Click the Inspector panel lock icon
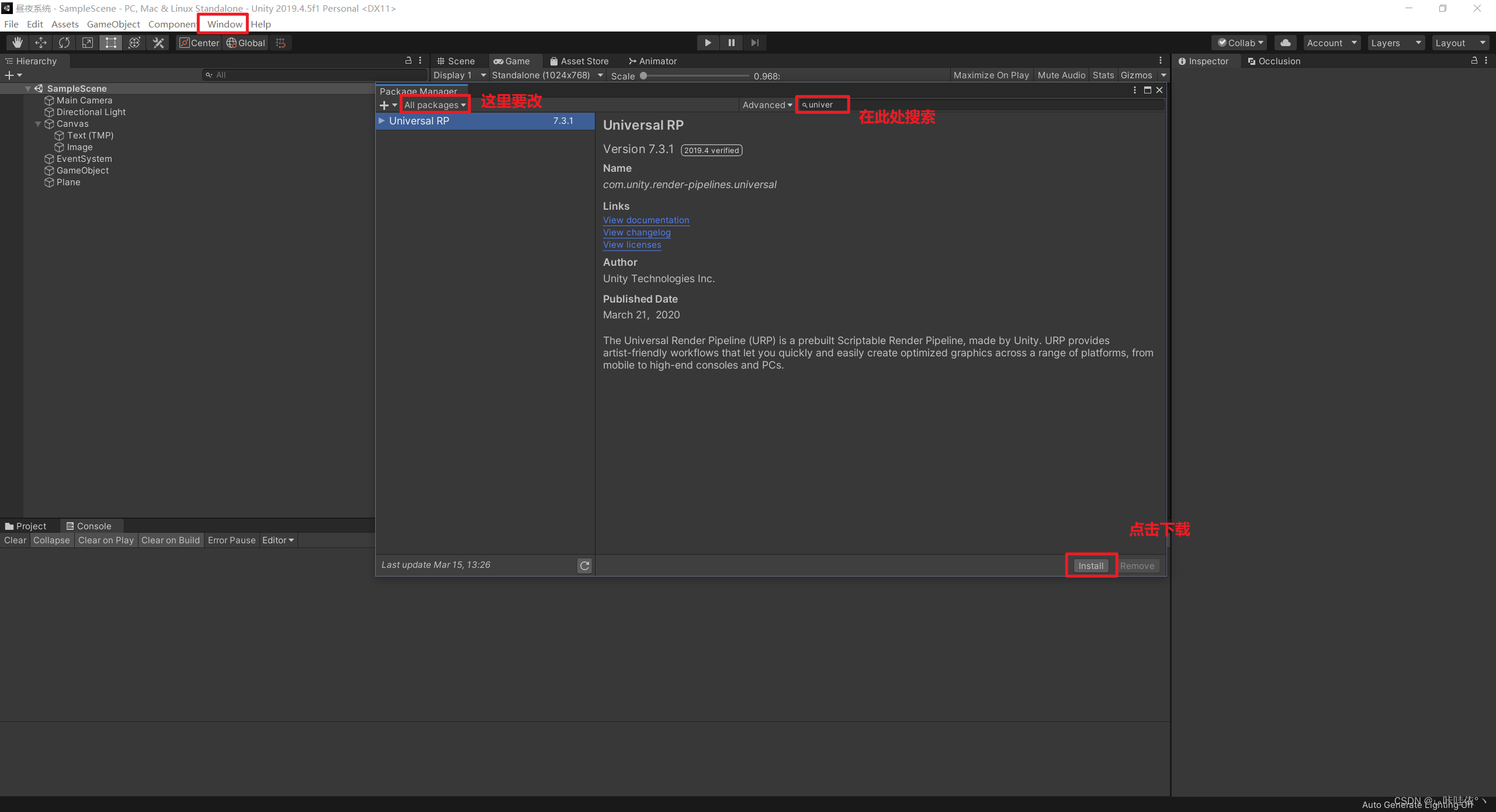Viewport: 1496px width, 812px height. tap(1474, 61)
